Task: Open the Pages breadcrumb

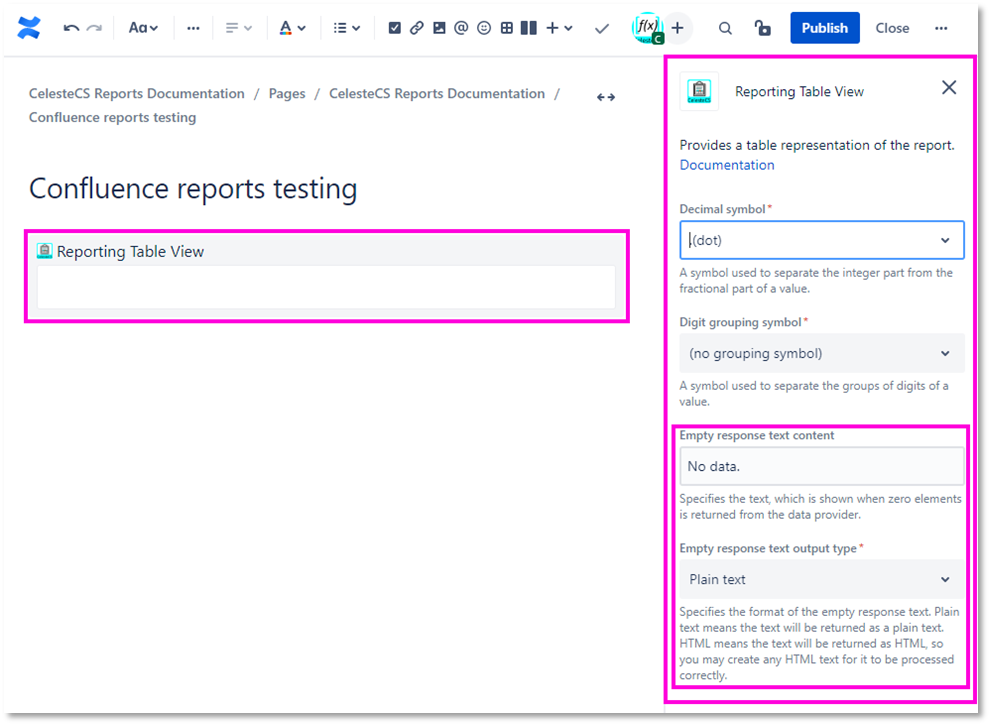Action: 287,94
